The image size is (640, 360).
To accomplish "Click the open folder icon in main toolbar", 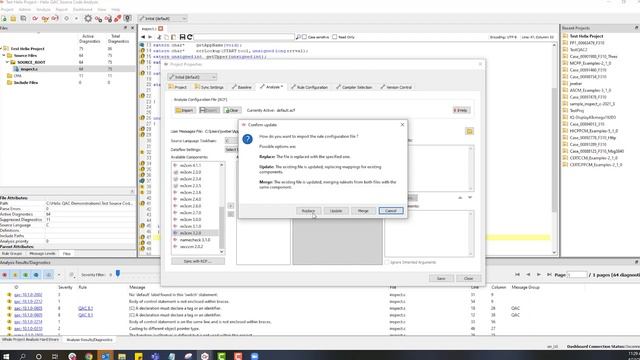I will (13, 18).
